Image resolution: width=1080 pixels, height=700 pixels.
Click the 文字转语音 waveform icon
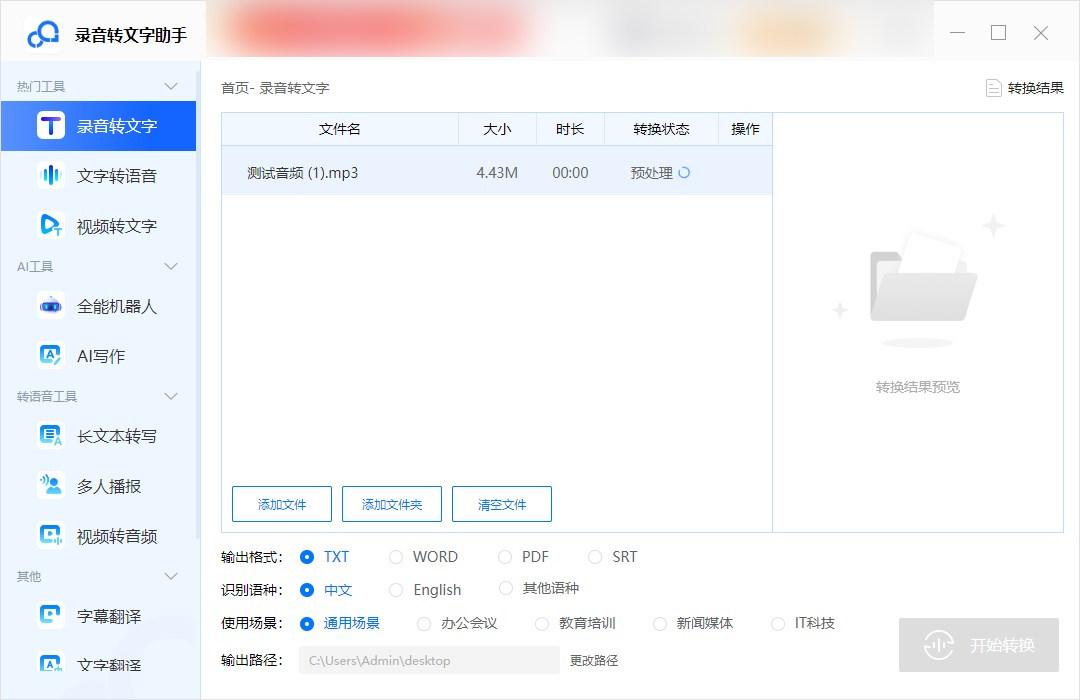click(50, 176)
